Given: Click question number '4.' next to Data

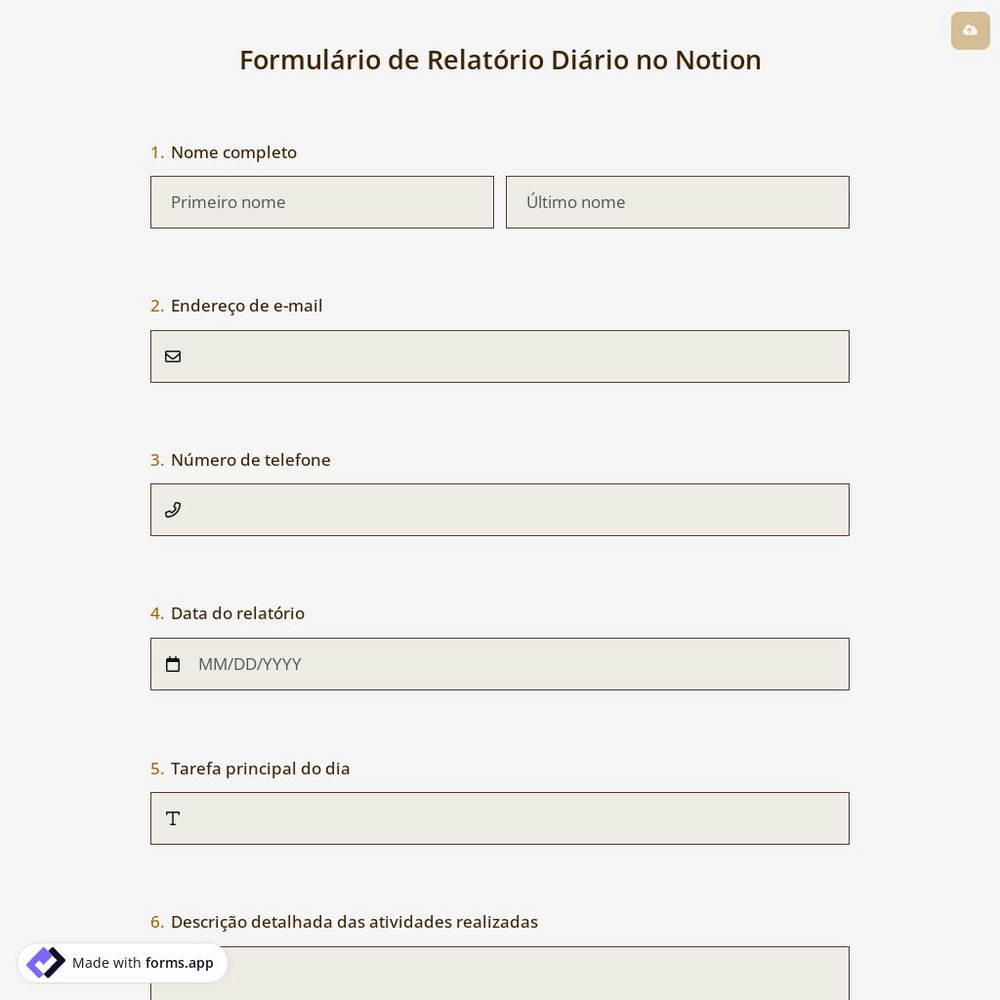Looking at the screenshot, I should [158, 613].
